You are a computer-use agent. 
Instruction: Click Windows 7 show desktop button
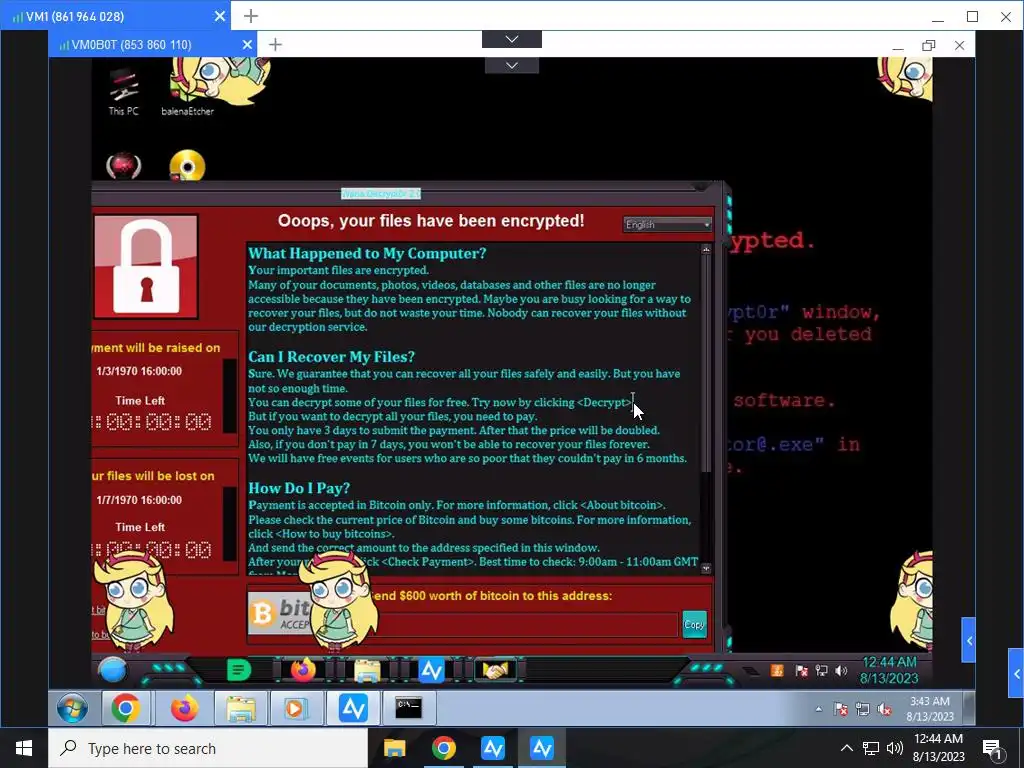pos(970,708)
